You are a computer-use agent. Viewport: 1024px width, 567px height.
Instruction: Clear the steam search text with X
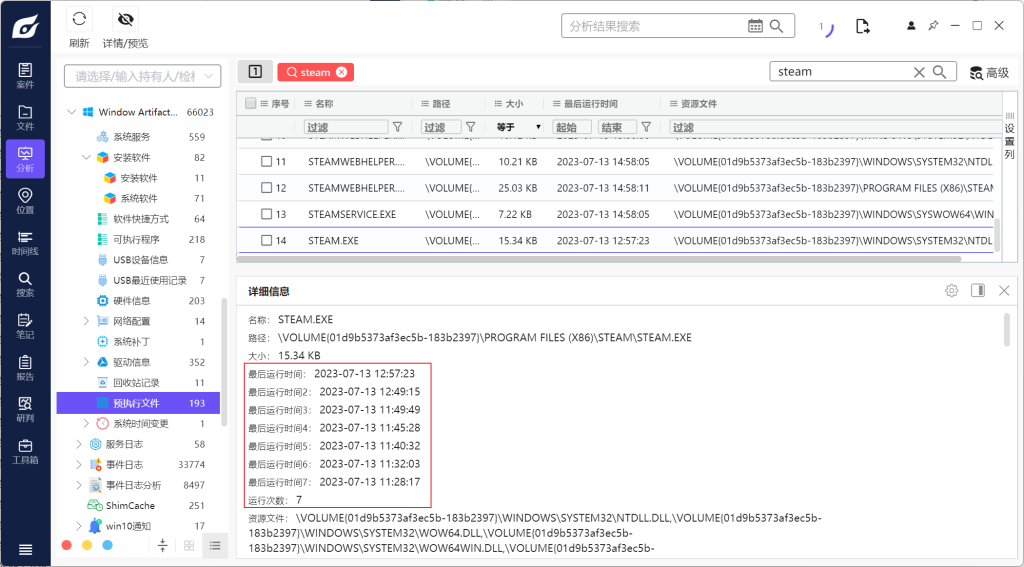tap(919, 72)
